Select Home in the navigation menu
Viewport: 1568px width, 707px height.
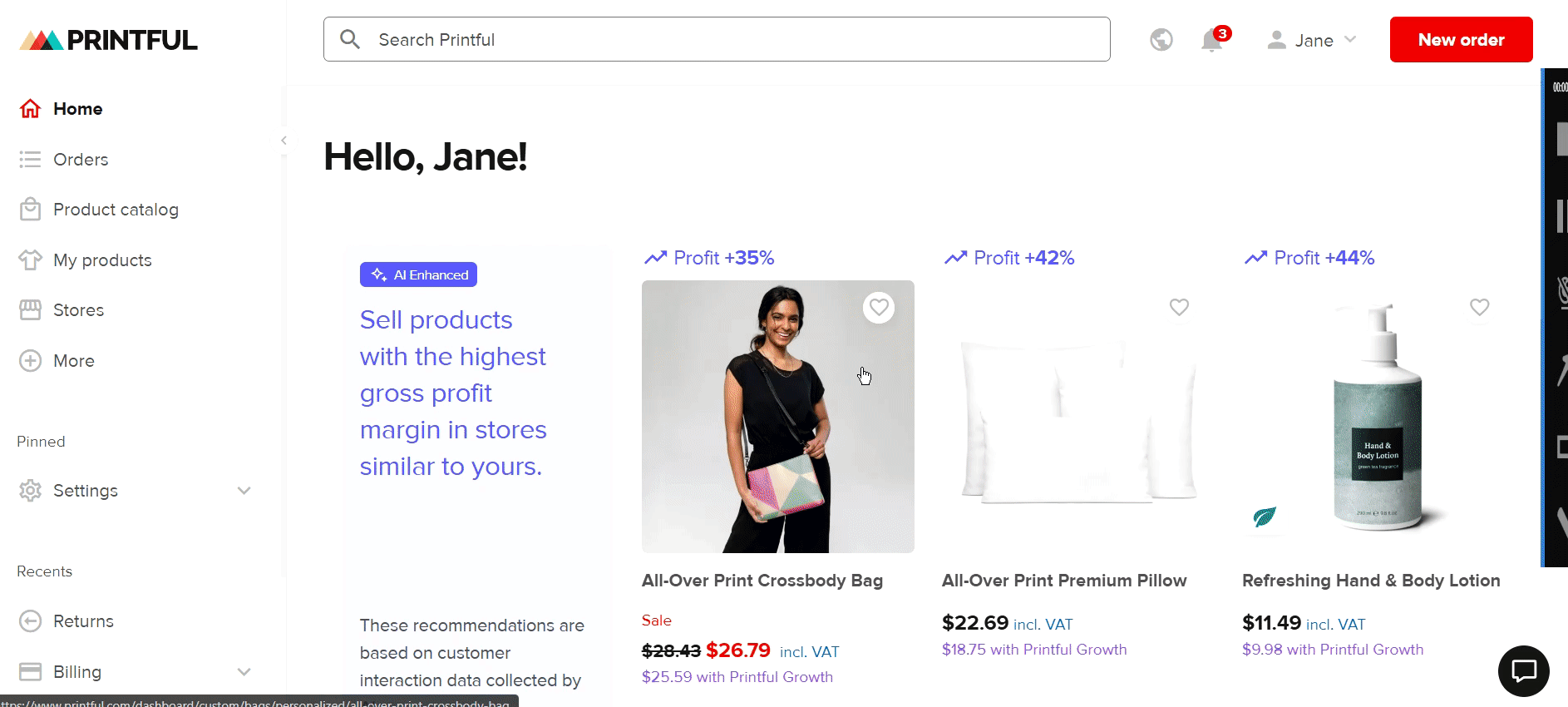pos(77,108)
